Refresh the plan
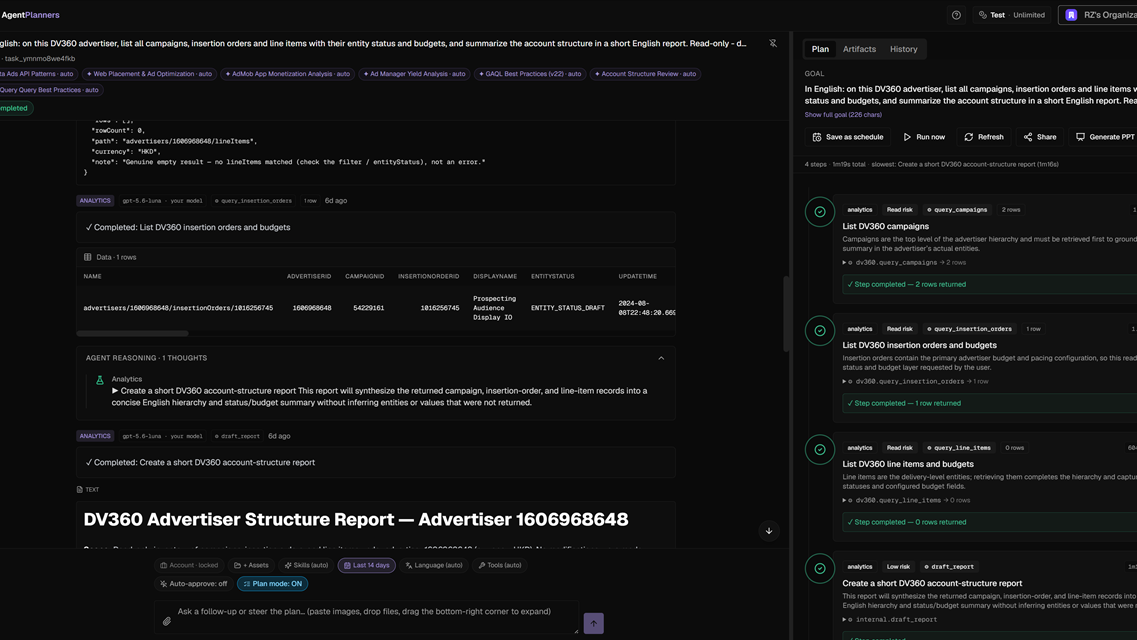The width and height of the screenshot is (1137, 640). (x=984, y=137)
